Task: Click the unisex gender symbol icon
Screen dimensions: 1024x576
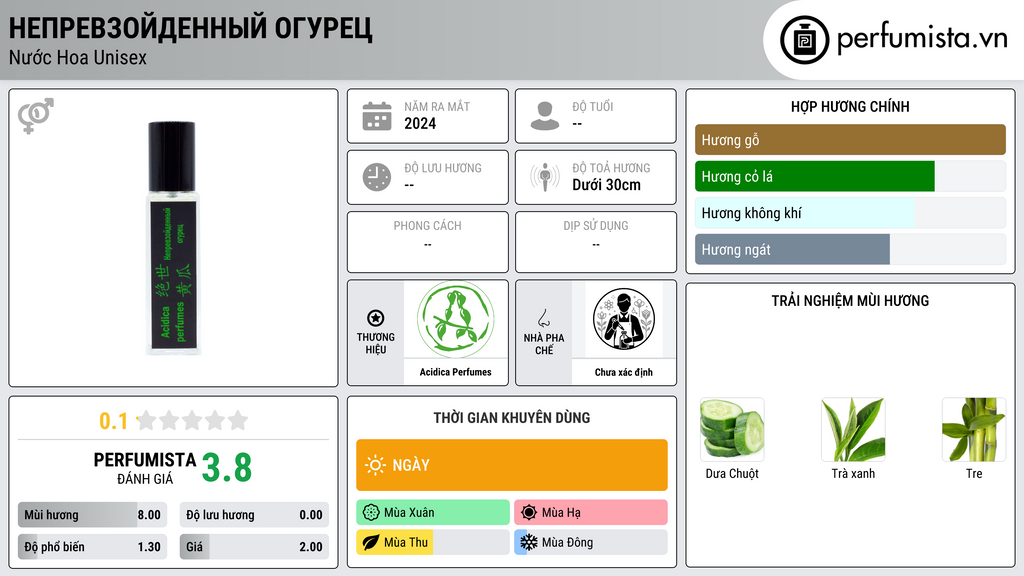Action: coord(36,116)
